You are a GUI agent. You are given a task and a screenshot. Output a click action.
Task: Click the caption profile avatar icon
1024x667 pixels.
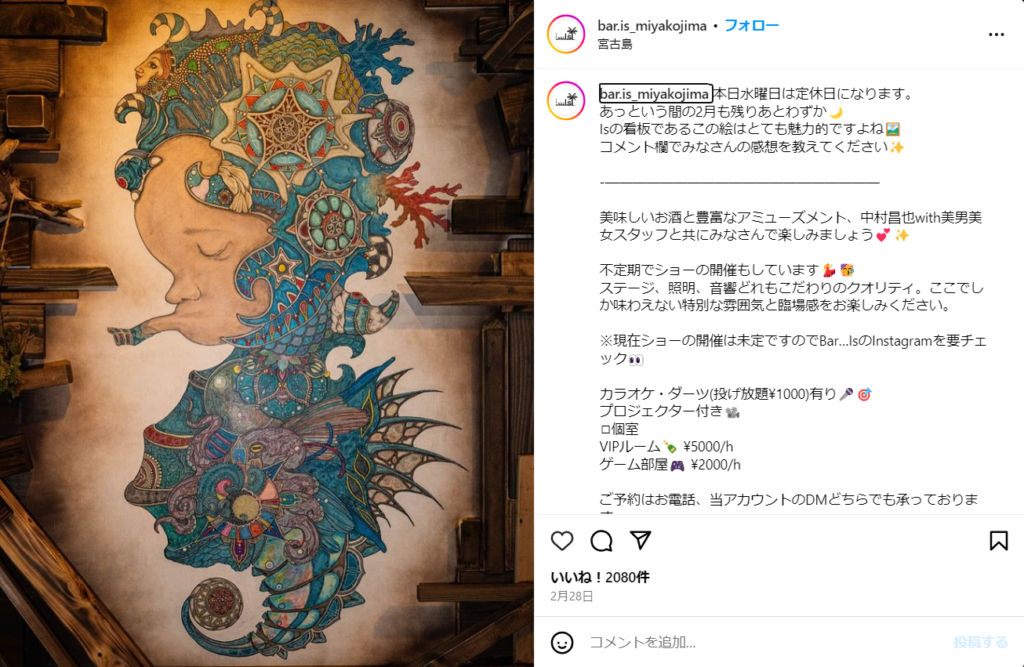[566, 101]
